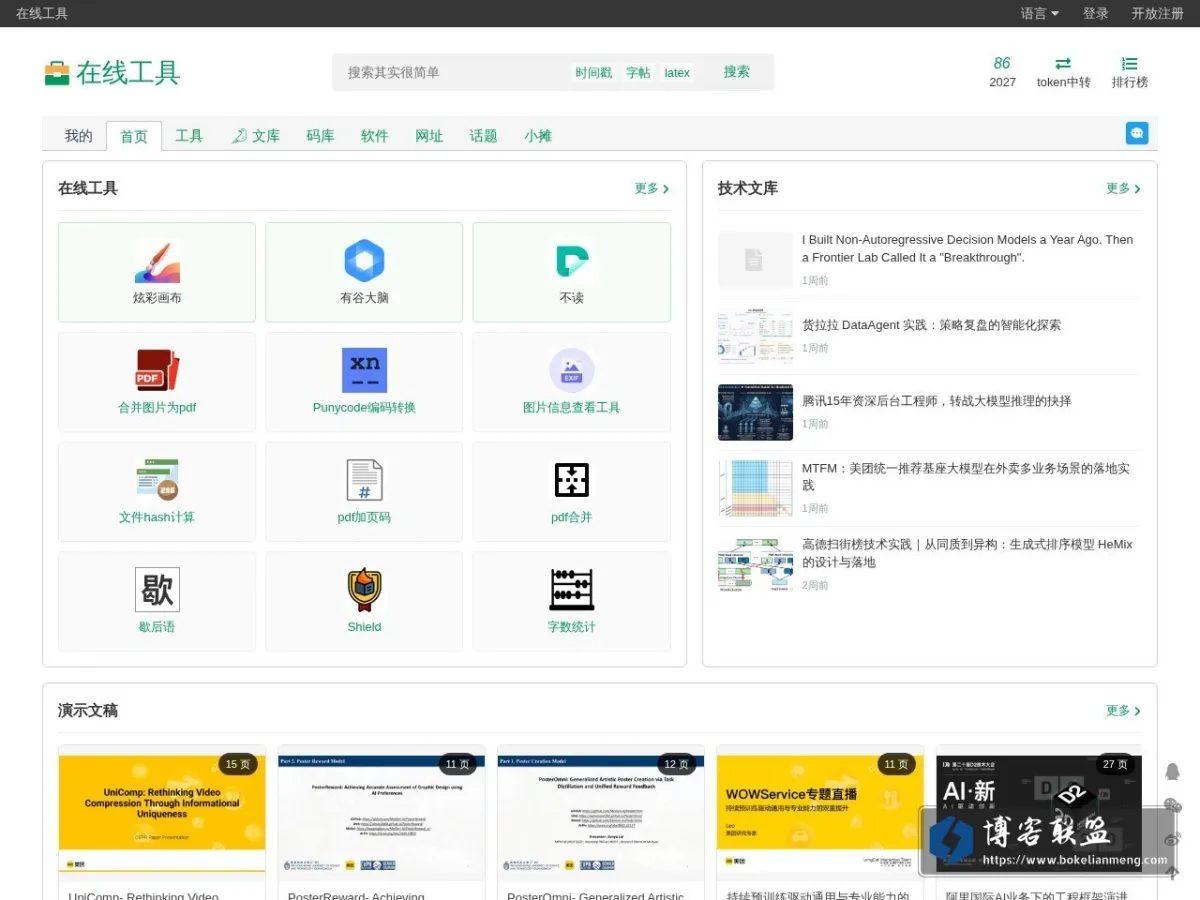This screenshot has width=1200, height=900.
Task: Click the 搜索 button
Action: [737, 72]
